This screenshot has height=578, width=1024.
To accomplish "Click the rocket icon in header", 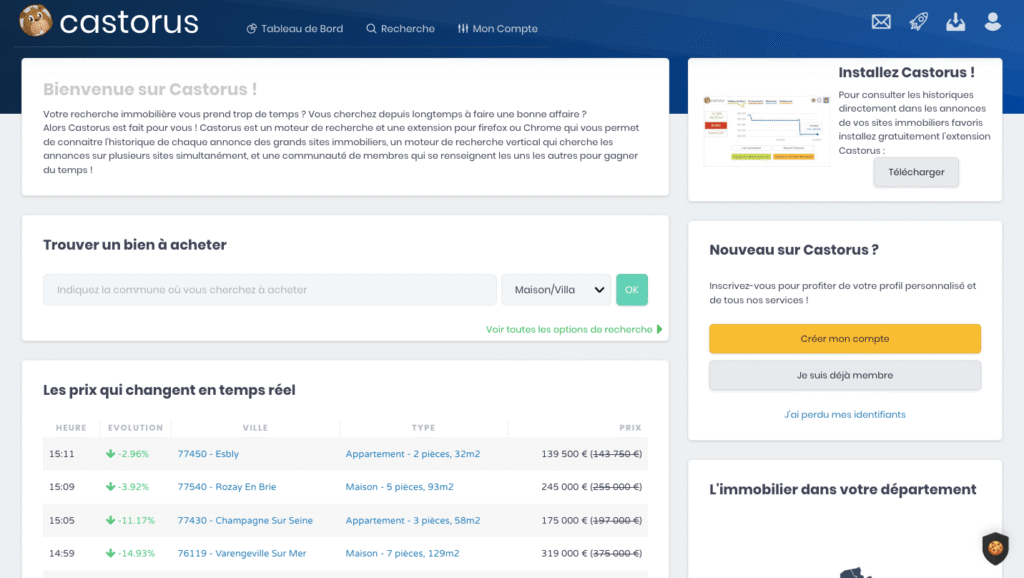I will point(918,22).
